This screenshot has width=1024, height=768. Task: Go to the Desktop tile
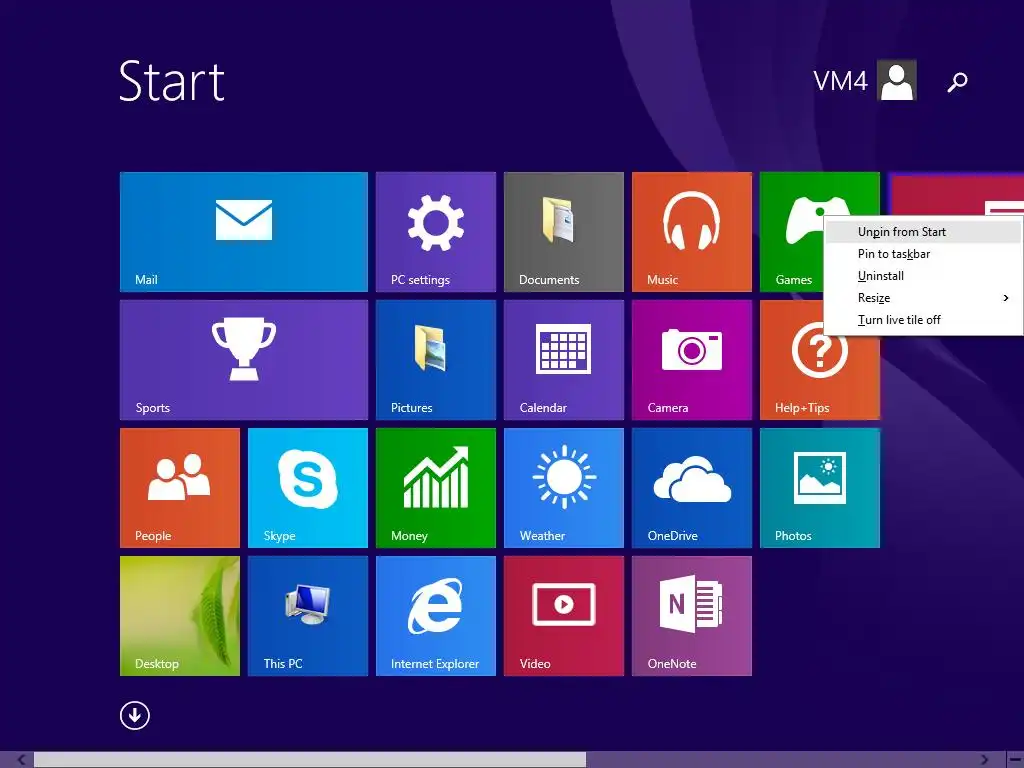tap(180, 616)
